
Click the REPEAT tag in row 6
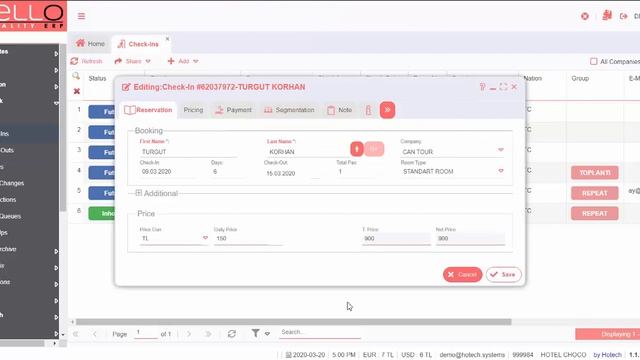595,213
